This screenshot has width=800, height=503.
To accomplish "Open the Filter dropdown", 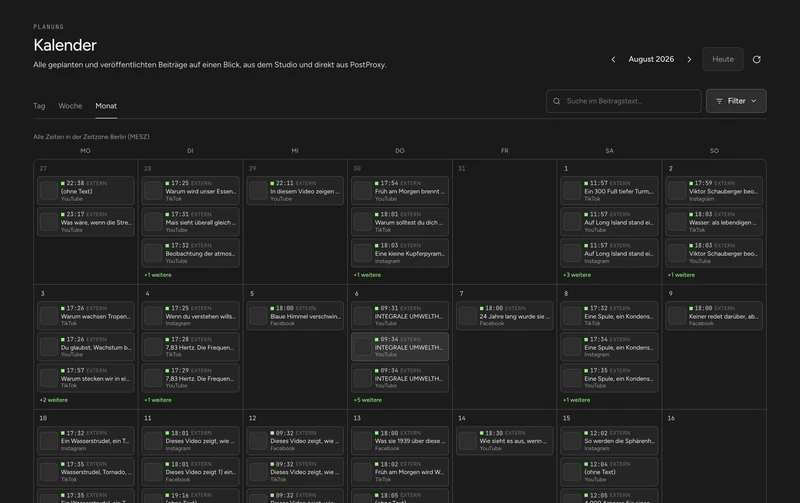I will (736, 101).
